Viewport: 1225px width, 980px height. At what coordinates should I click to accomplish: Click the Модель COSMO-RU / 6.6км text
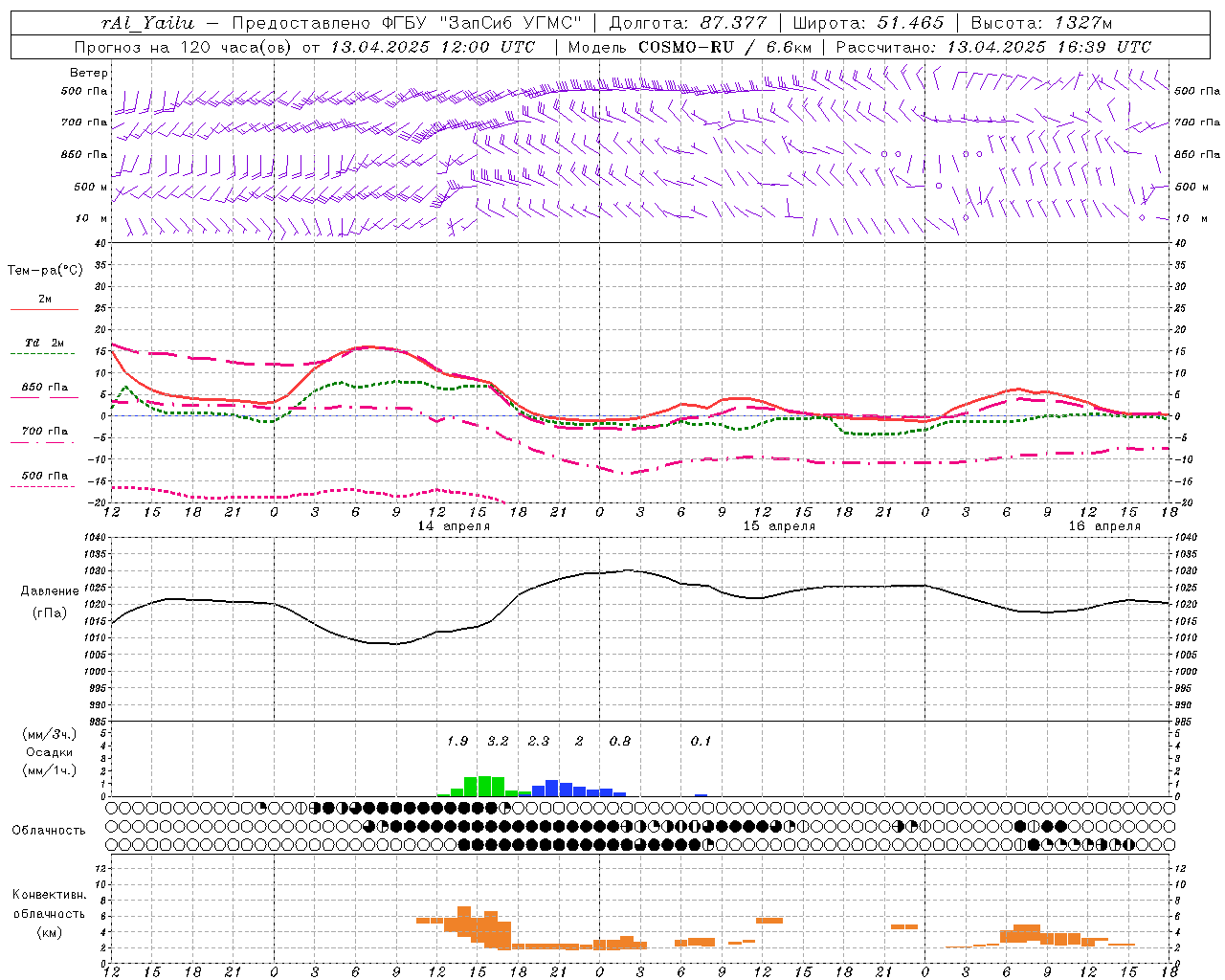click(x=690, y=47)
